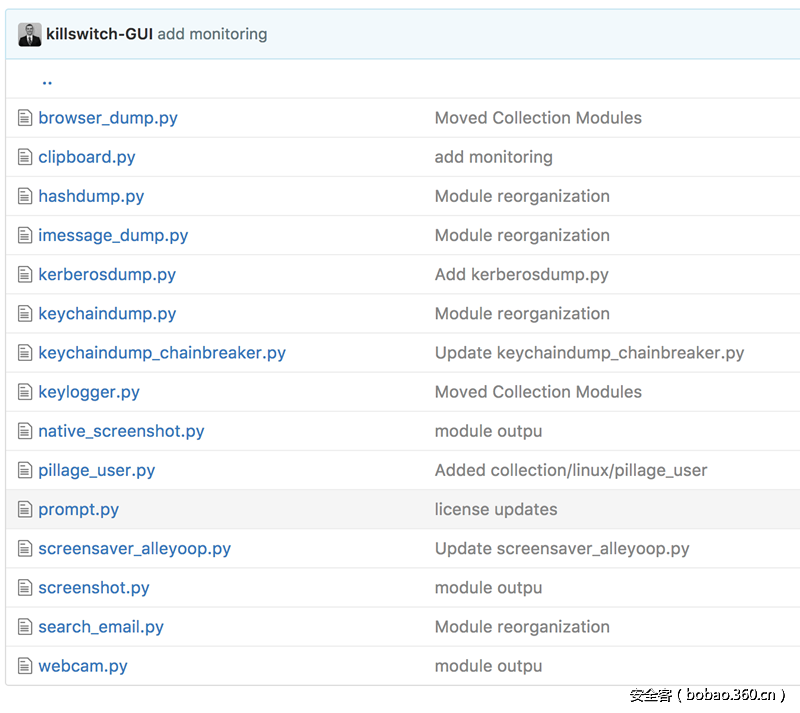Open the "add monitoring" latest commit message
The height and width of the screenshot is (713, 800).
tap(212, 34)
